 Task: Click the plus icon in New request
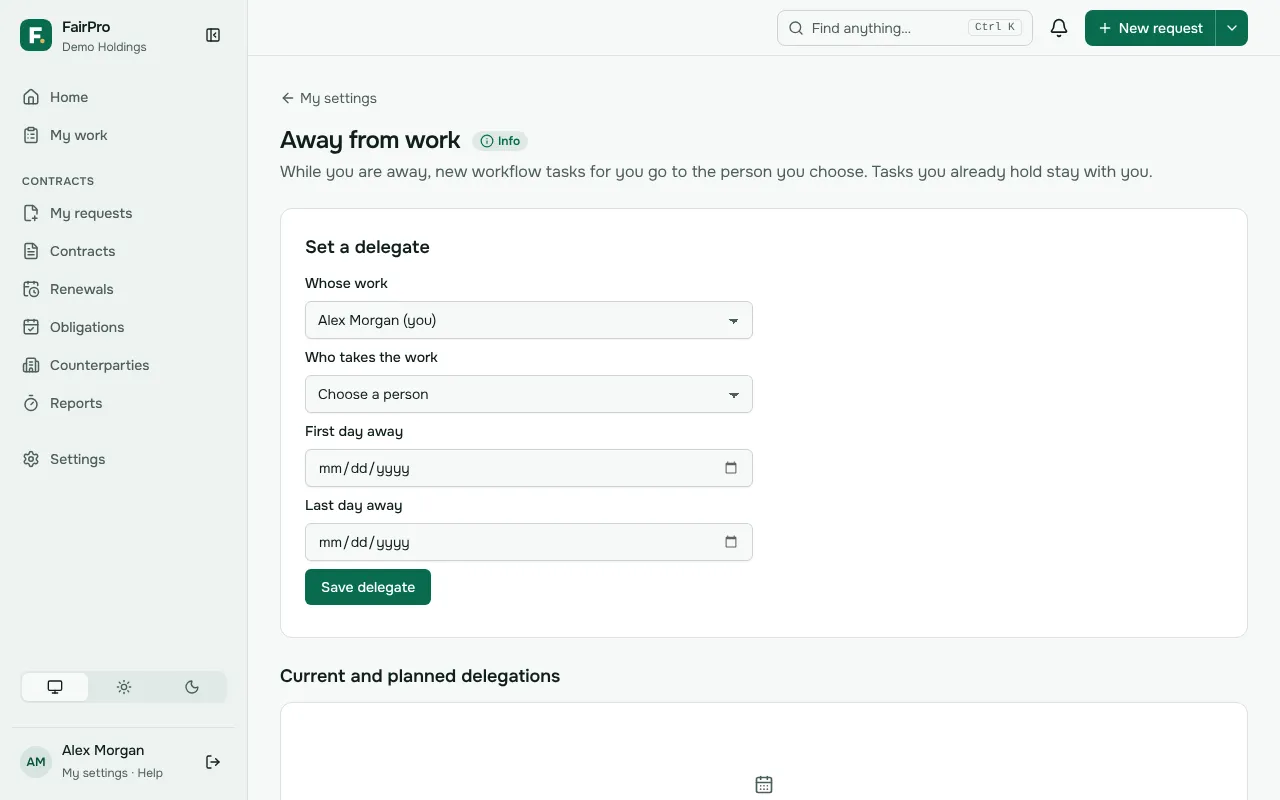1105,28
